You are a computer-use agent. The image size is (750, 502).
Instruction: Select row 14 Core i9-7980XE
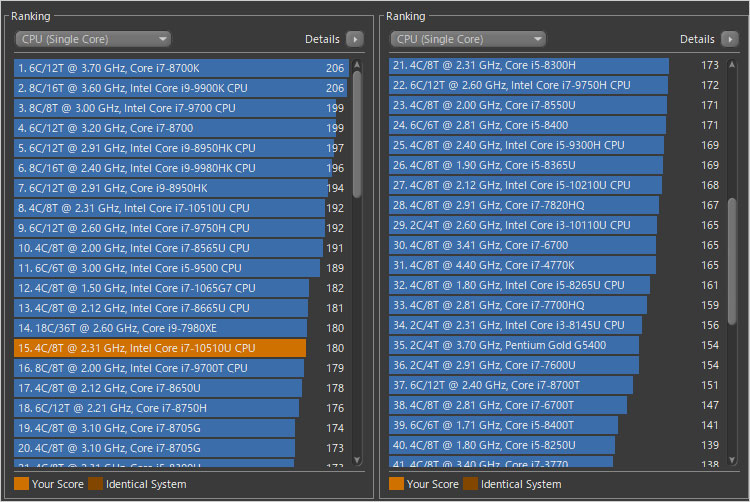click(181, 328)
